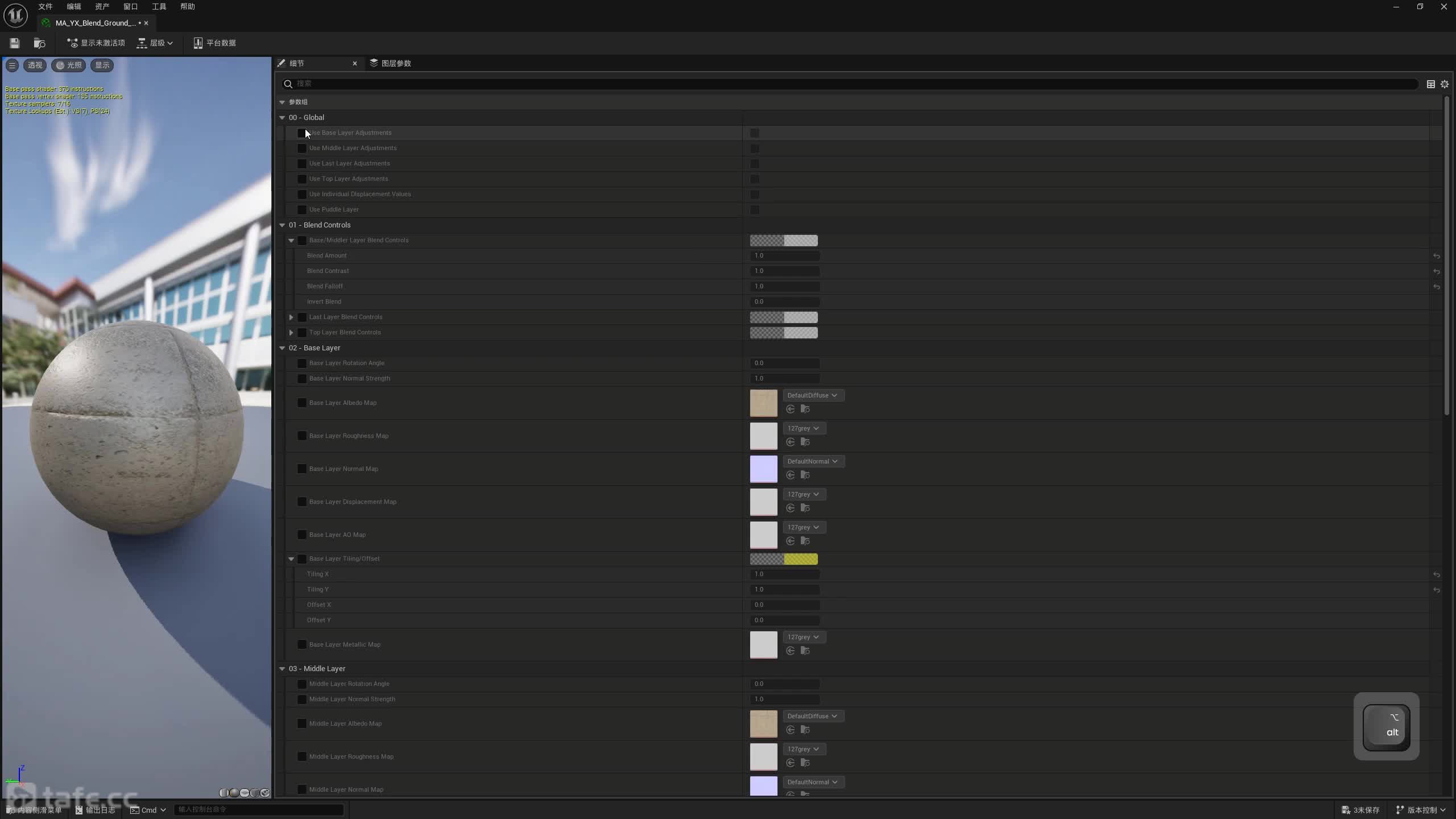Viewport: 1456px width, 819px height.
Task: Use selected asset for Base Layer Albedo Map
Action: [790, 409]
